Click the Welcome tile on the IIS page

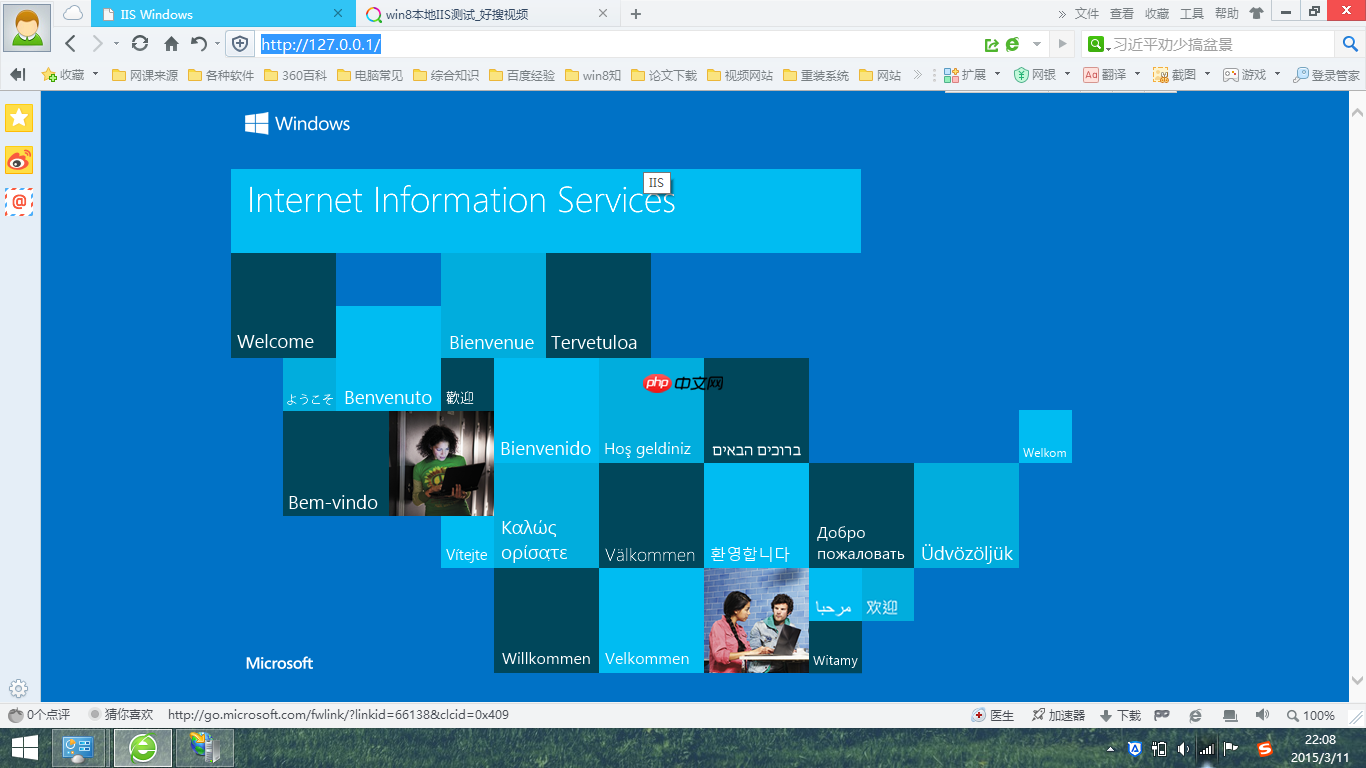(283, 305)
